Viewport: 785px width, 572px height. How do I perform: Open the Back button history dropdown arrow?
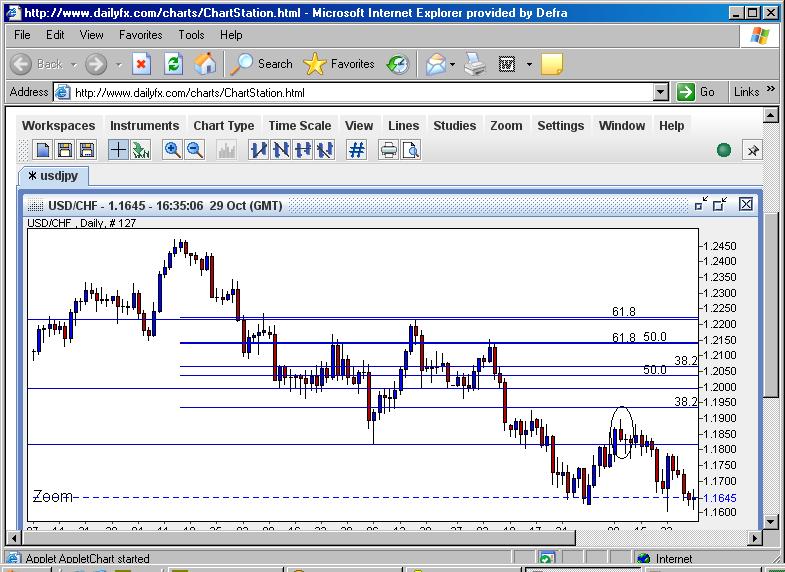click(74, 65)
